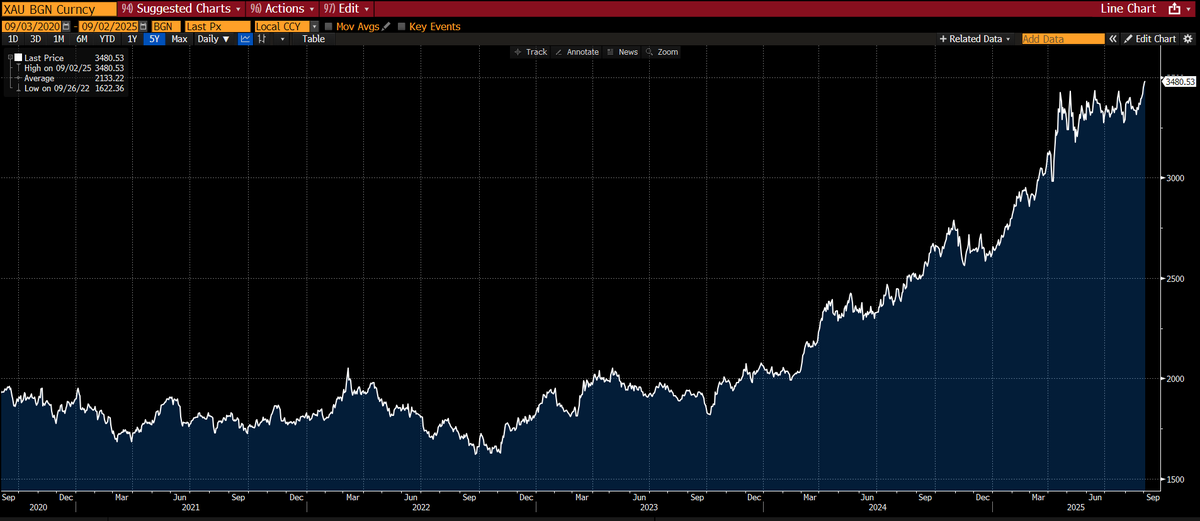Click the 2500 y-axis label
The width and height of the screenshot is (1200, 521).
coord(1174,278)
